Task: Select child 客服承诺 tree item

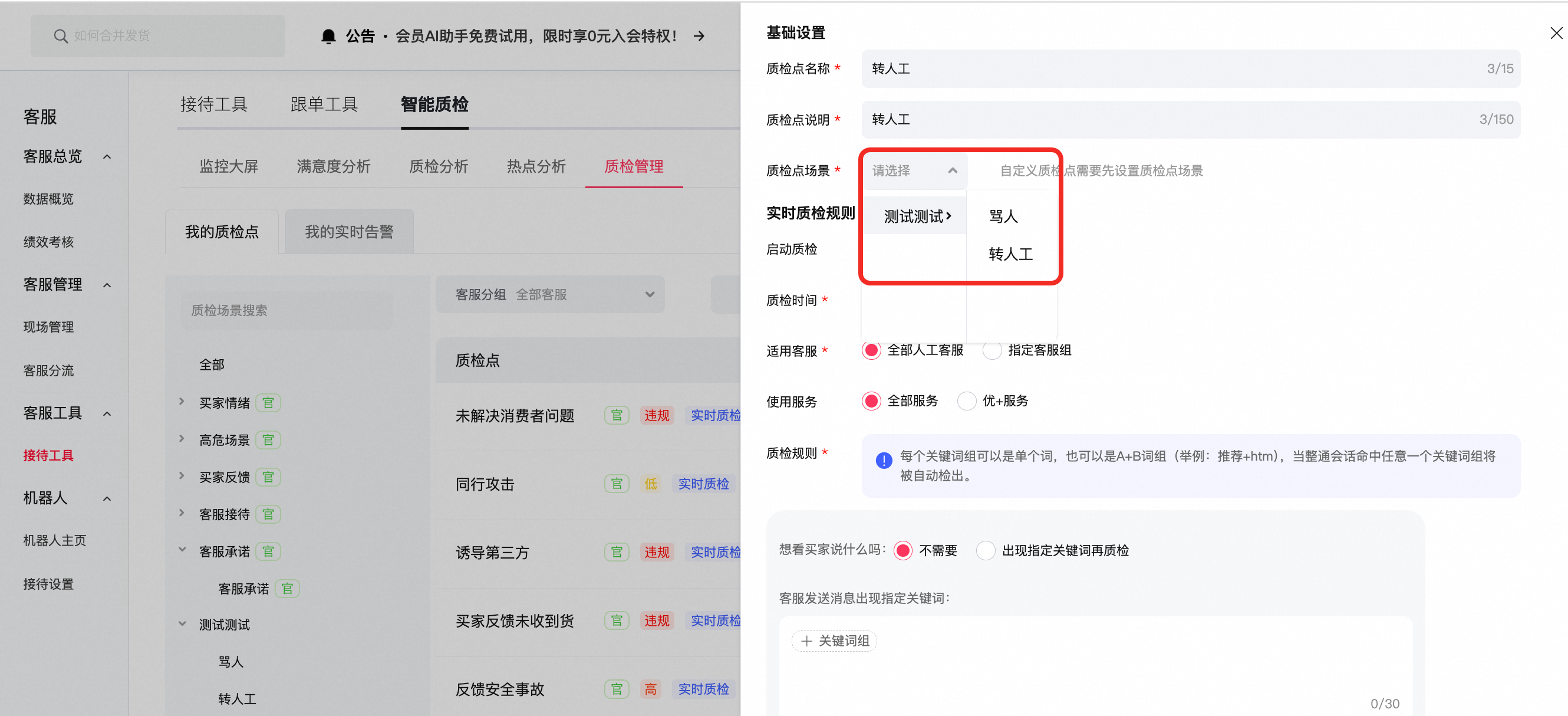Action: pos(243,589)
